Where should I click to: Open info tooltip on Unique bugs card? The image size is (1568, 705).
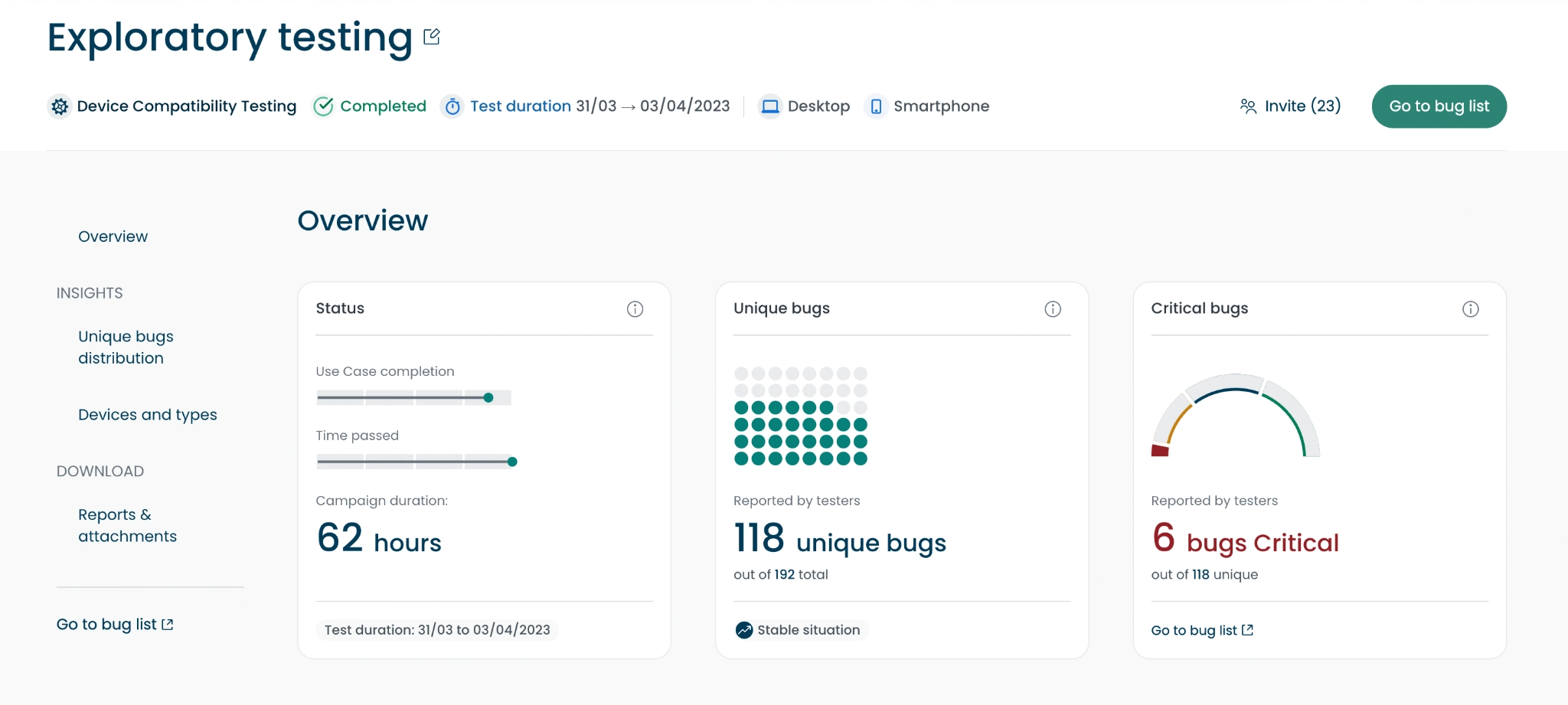click(1053, 309)
